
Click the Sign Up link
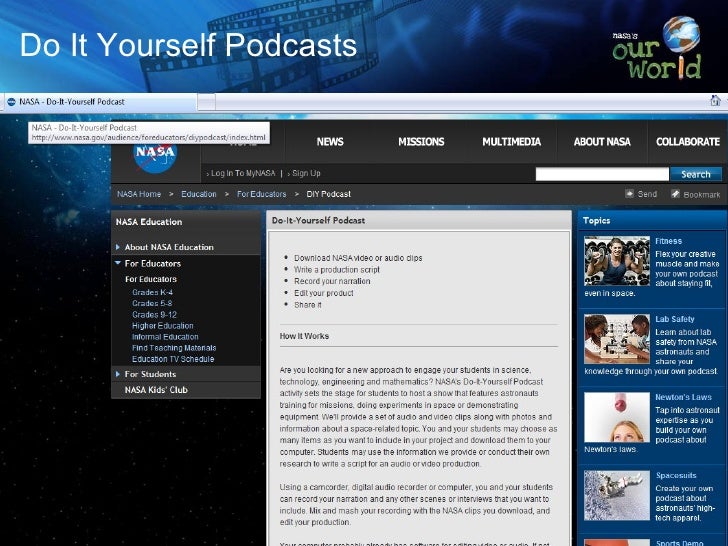[306, 173]
